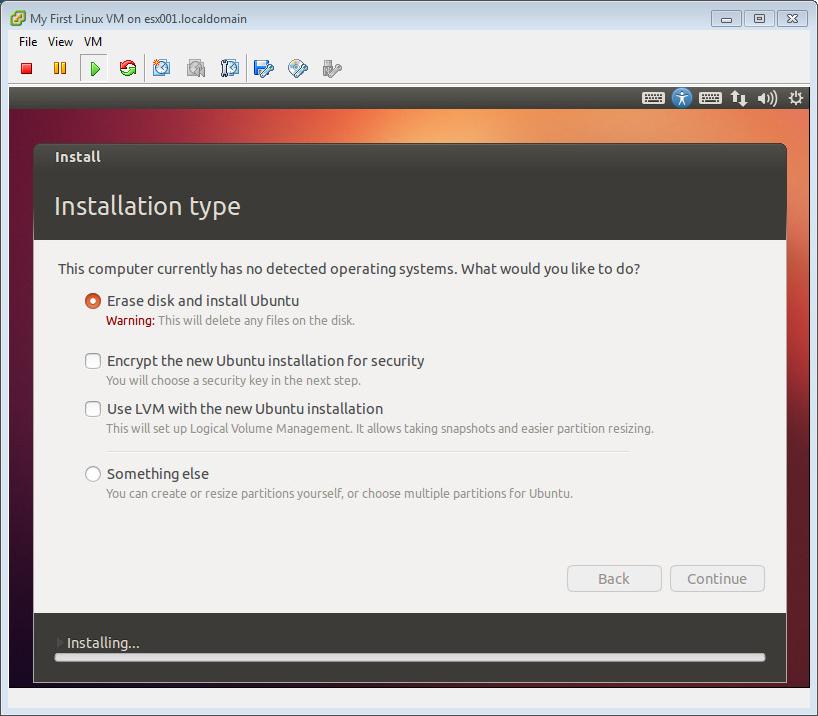Click the Continue button
Image resolution: width=818 pixels, height=716 pixels.
(717, 579)
